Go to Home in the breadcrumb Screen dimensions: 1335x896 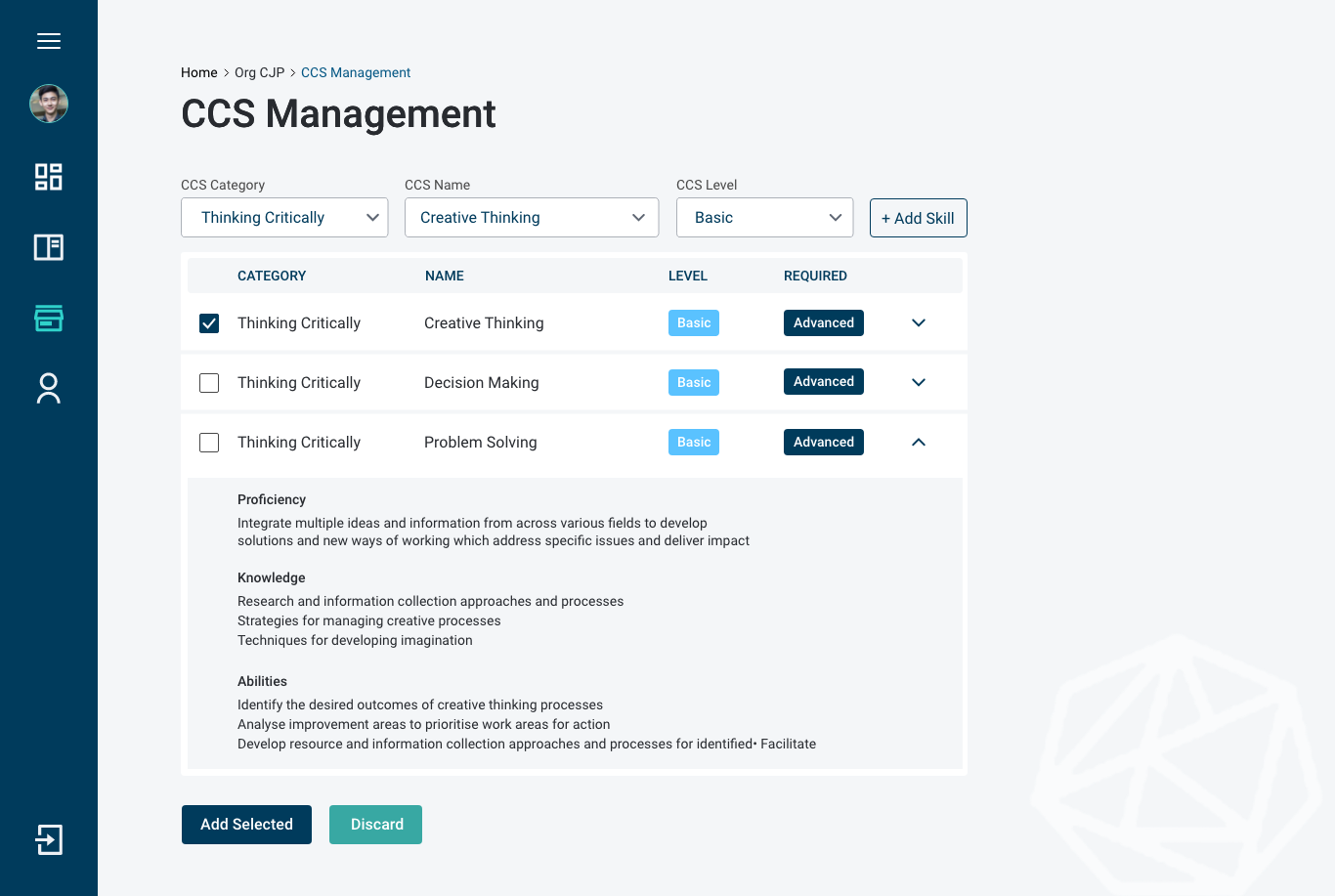pyautogui.click(x=199, y=73)
